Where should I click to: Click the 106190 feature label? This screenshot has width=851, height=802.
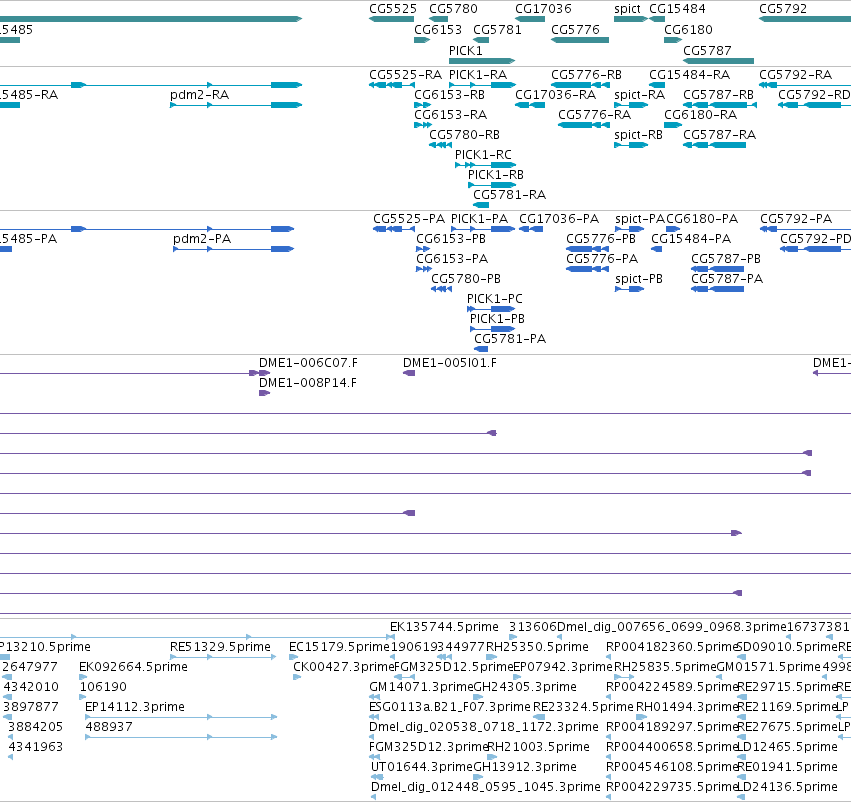103,687
